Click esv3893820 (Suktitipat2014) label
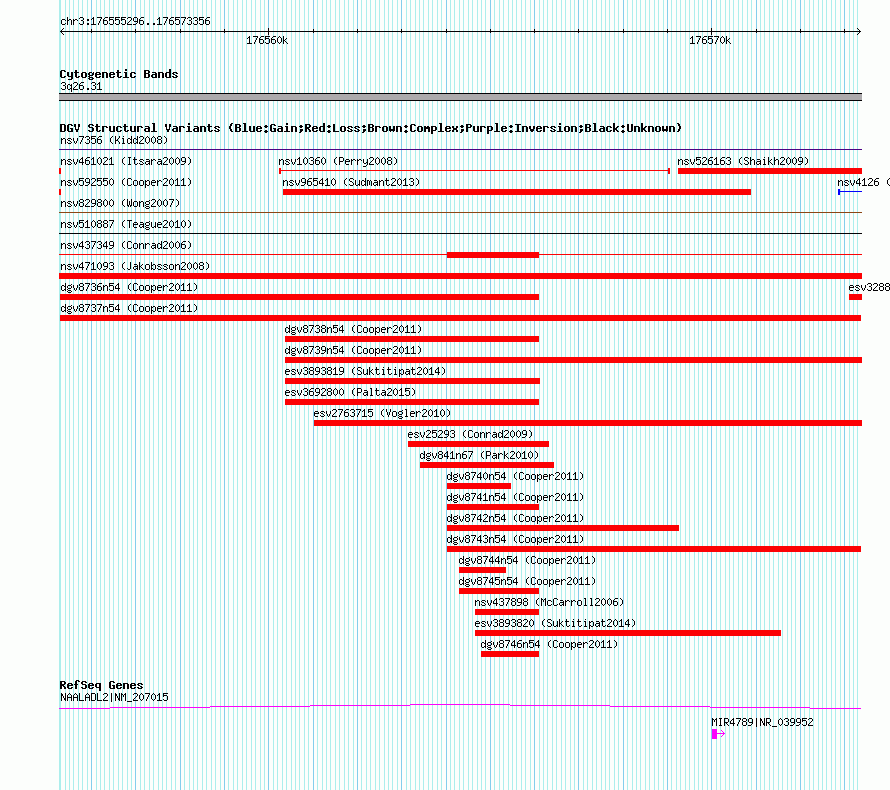This screenshot has width=890, height=790. (556, 623)
